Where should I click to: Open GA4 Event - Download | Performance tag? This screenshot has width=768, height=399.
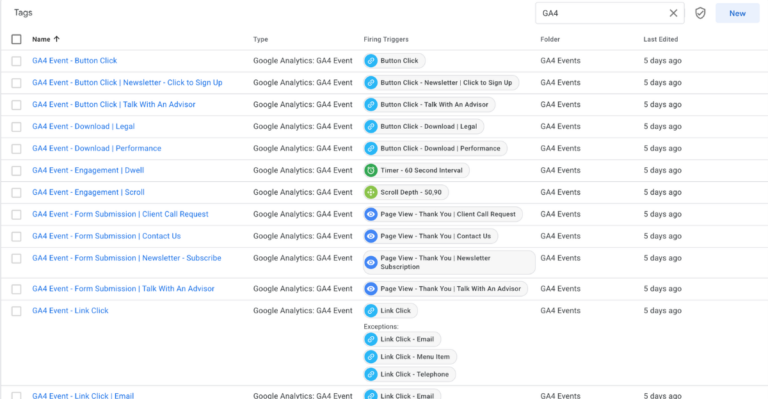point(96,148)
